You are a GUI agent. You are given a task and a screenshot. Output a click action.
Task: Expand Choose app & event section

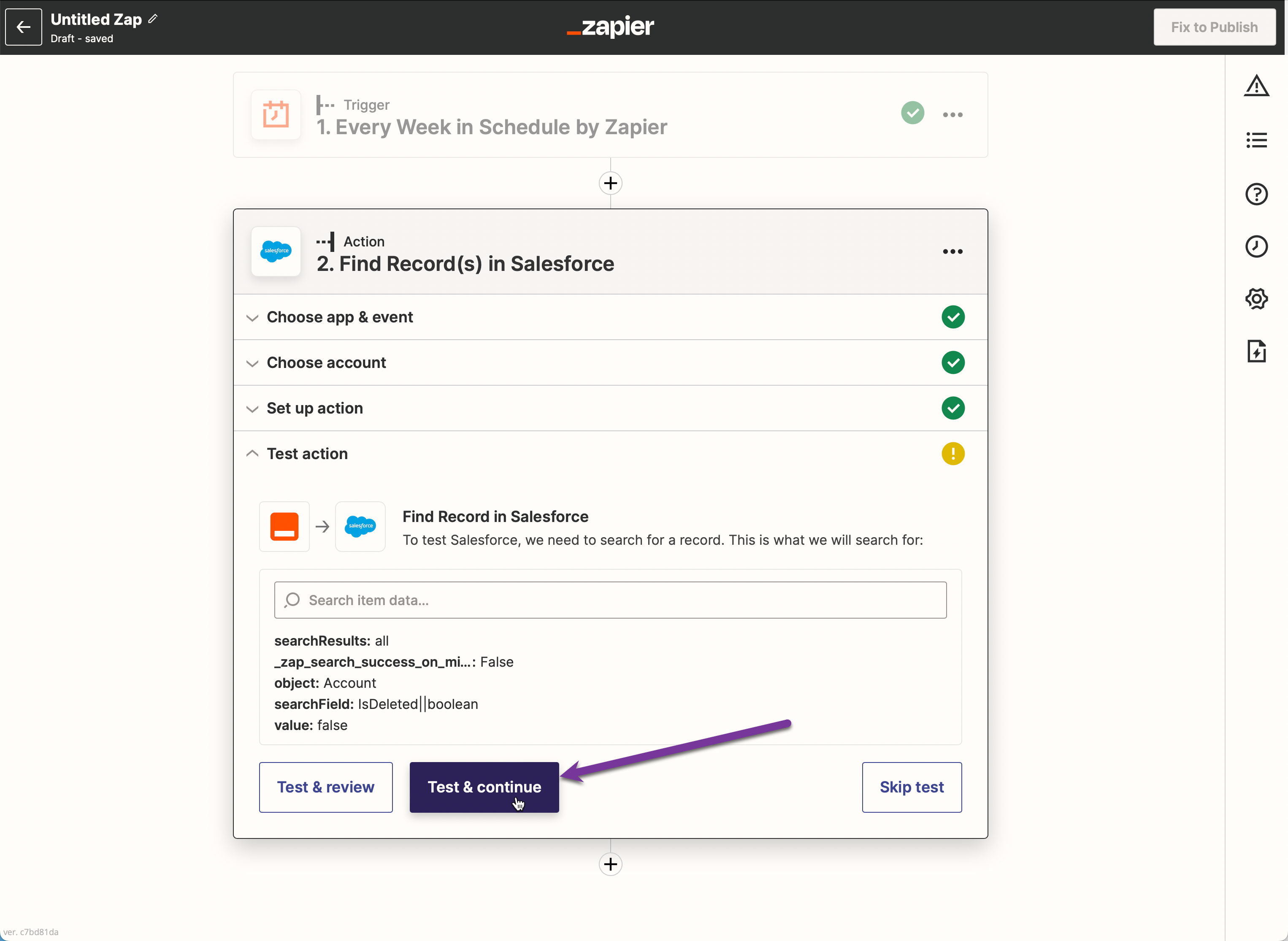(610, 317)
